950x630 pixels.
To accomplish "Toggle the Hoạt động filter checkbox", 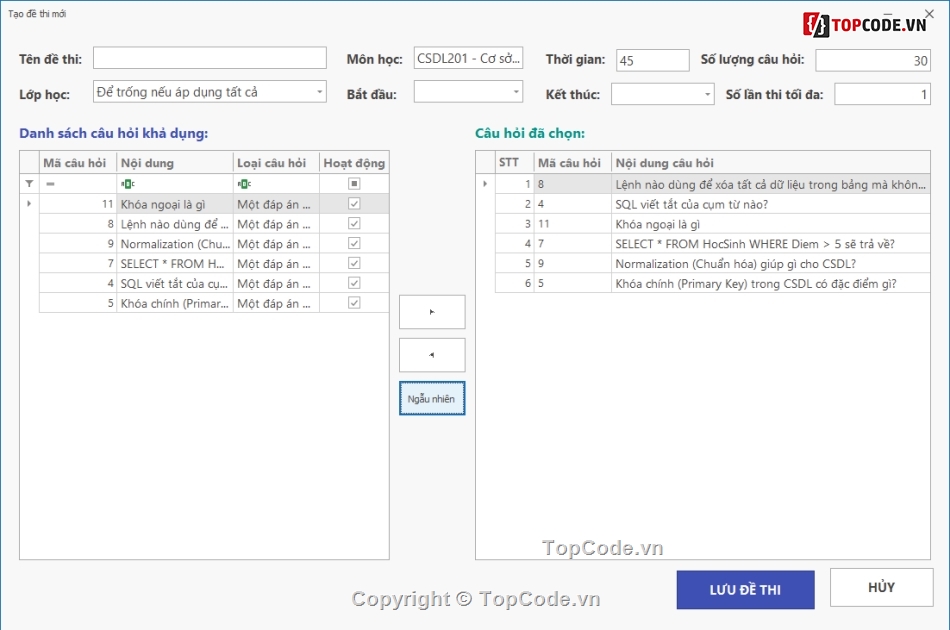I will tap(354, 184).
